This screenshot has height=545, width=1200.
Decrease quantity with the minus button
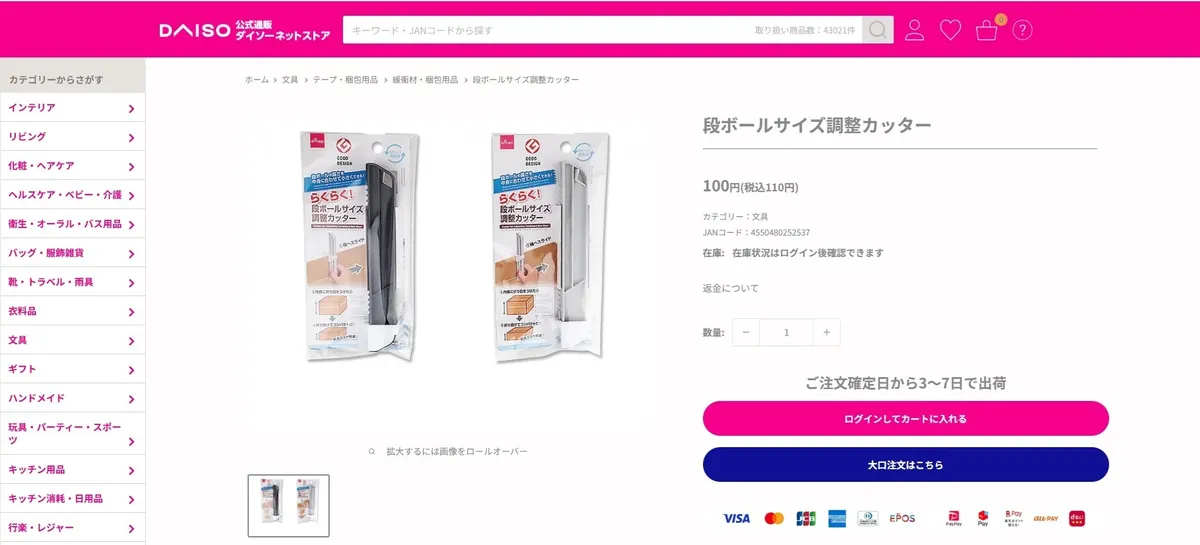click(x=746, y=332)
